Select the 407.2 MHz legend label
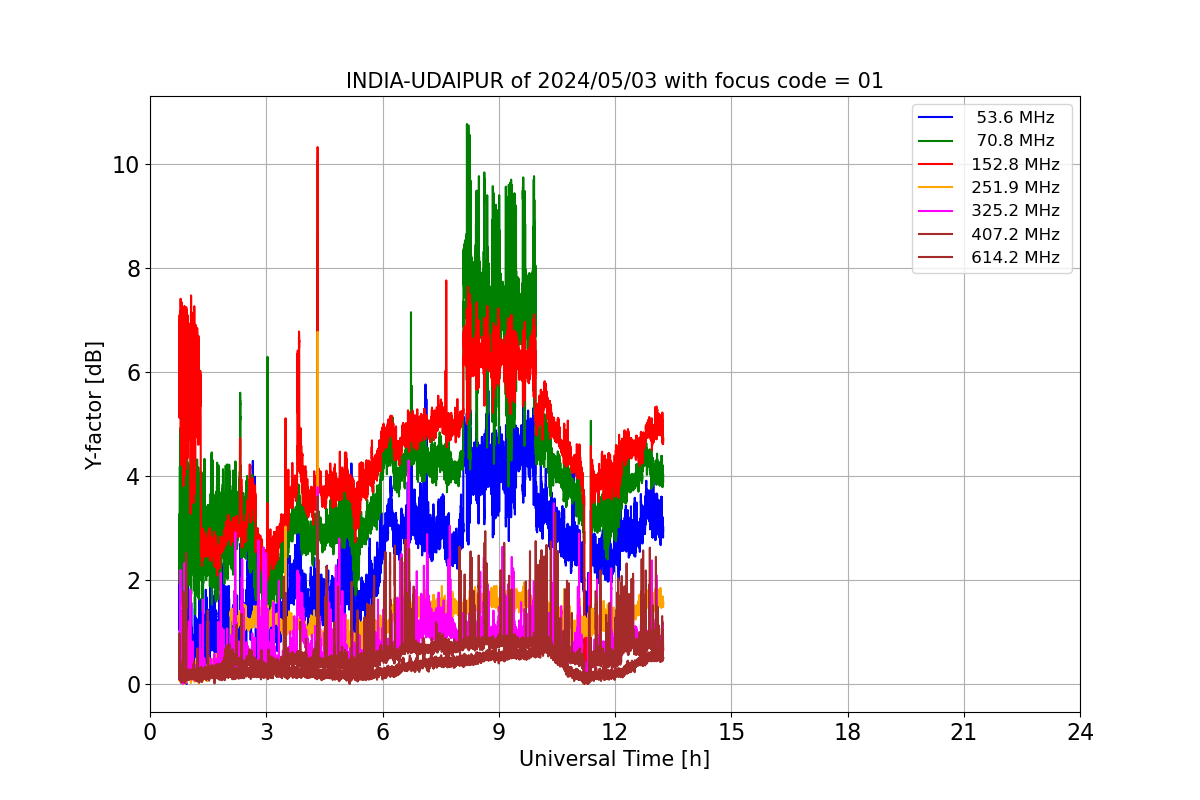1200x800 pixels. click(x=1015, y=234)
